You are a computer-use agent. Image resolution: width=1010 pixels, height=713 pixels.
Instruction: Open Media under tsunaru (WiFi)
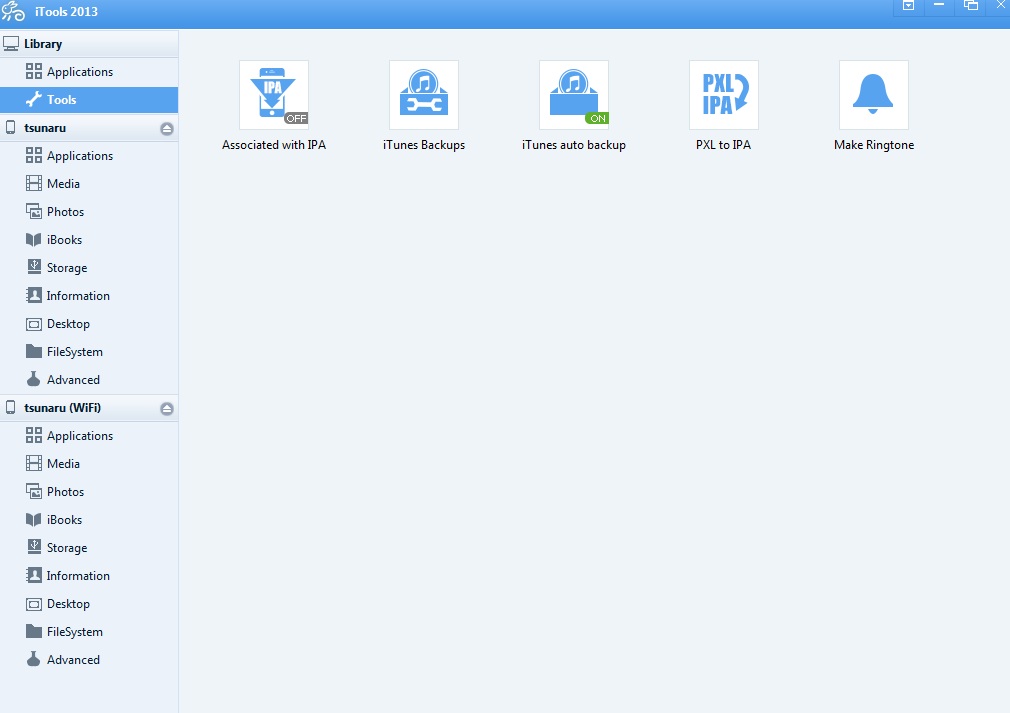click(89, 464)
